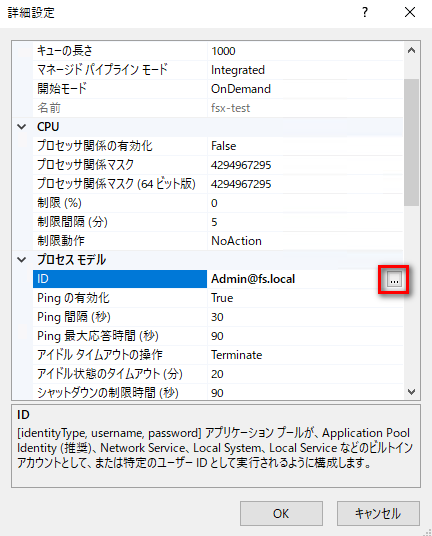
Task: Click the NoAction limit action value
Action: point(237,241)
